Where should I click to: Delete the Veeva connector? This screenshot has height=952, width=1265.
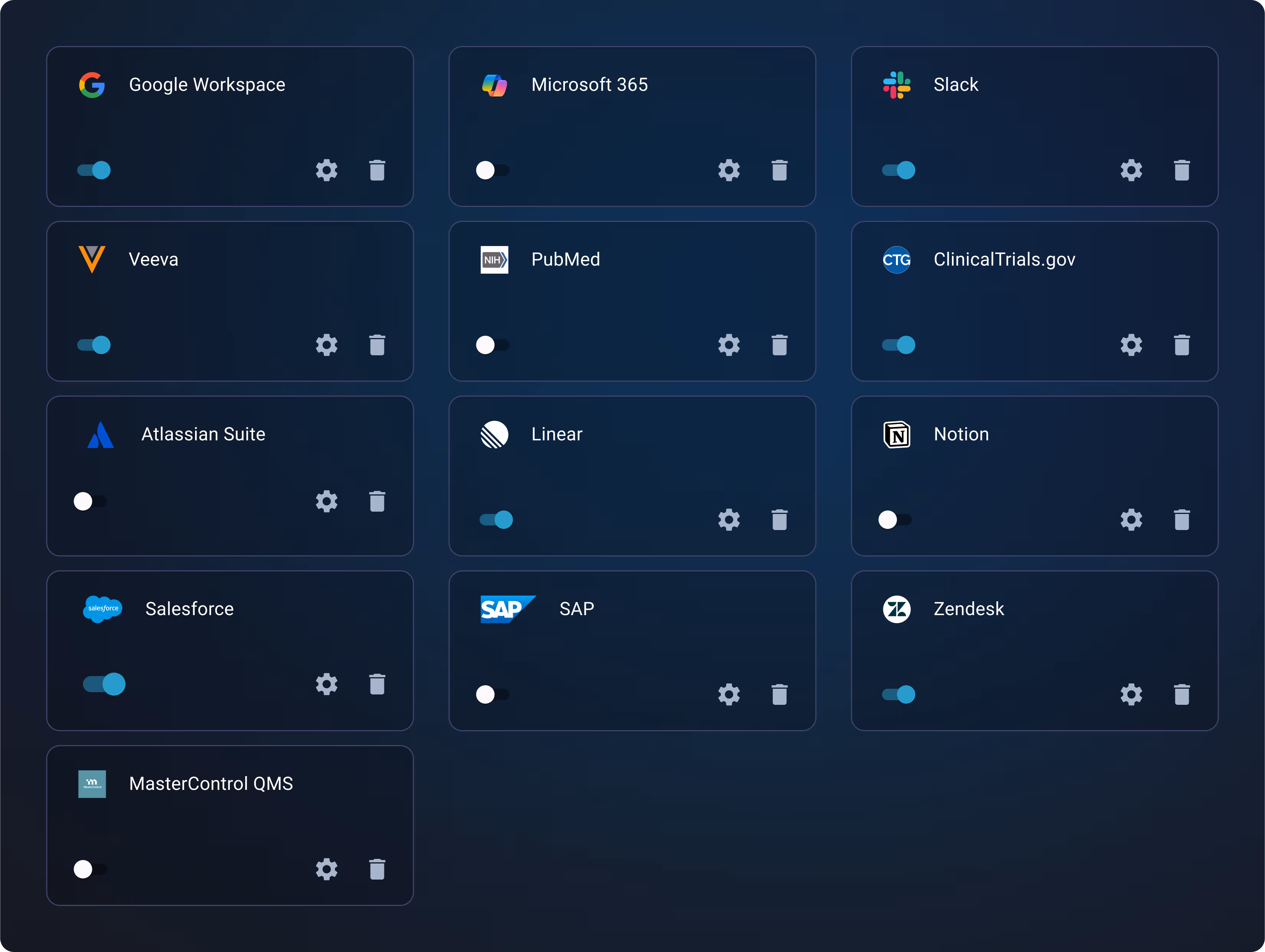(377, 345)
